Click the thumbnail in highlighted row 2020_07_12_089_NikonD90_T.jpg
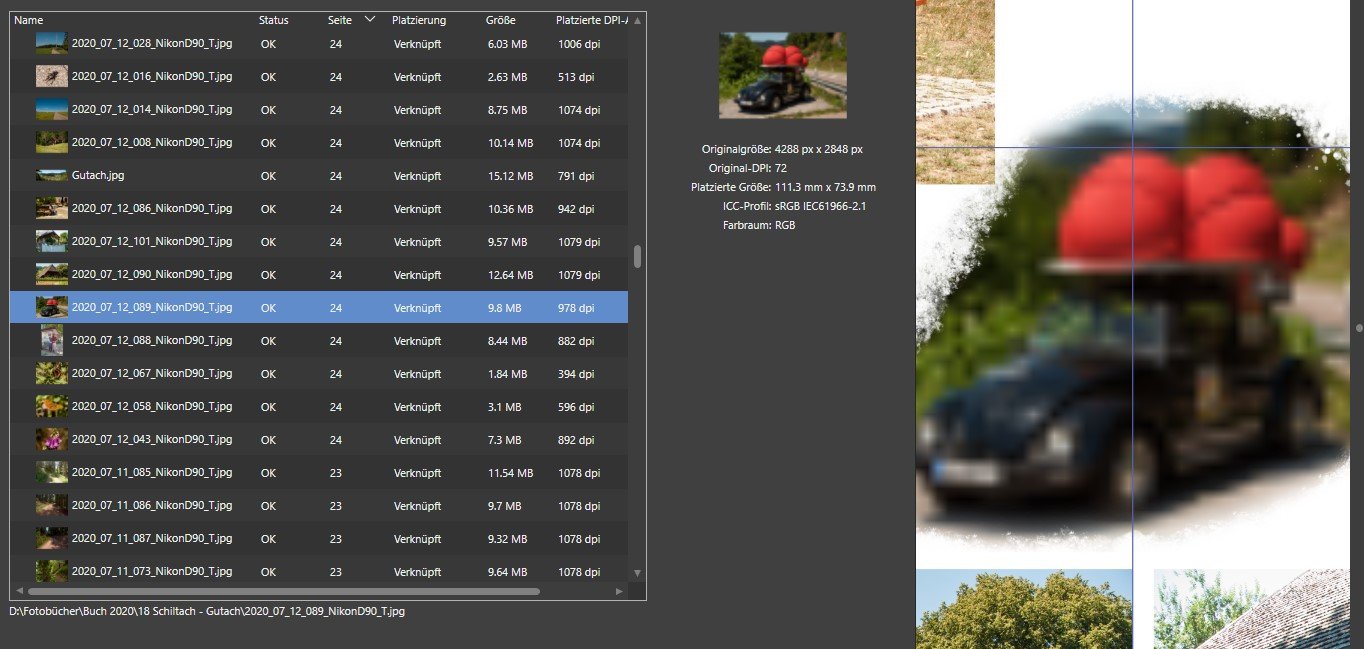The image size is (1364, 649). point(52,307)
